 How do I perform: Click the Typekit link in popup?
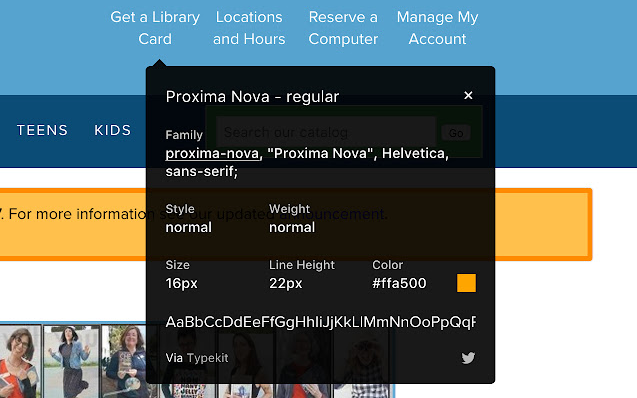coord(207,358)
